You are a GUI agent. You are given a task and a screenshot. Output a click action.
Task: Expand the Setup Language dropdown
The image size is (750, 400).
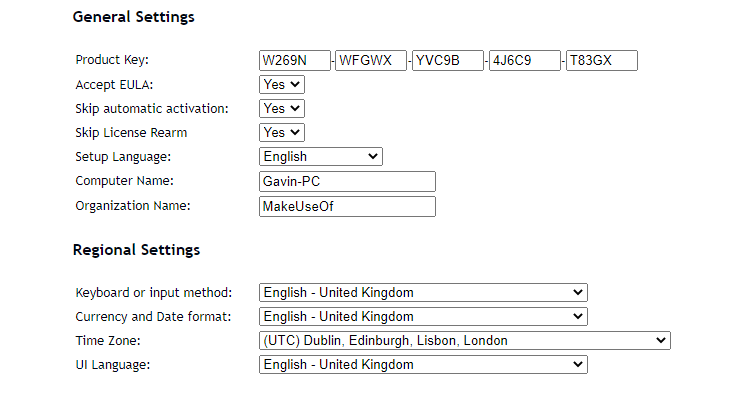pyautogui.click(x=320, y=157)
